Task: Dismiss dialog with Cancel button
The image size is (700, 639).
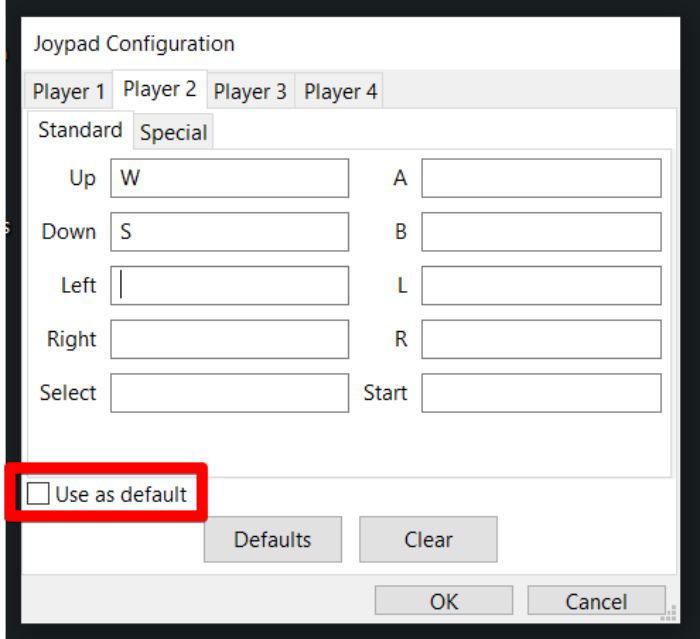Action: click(x=596, y=601)
